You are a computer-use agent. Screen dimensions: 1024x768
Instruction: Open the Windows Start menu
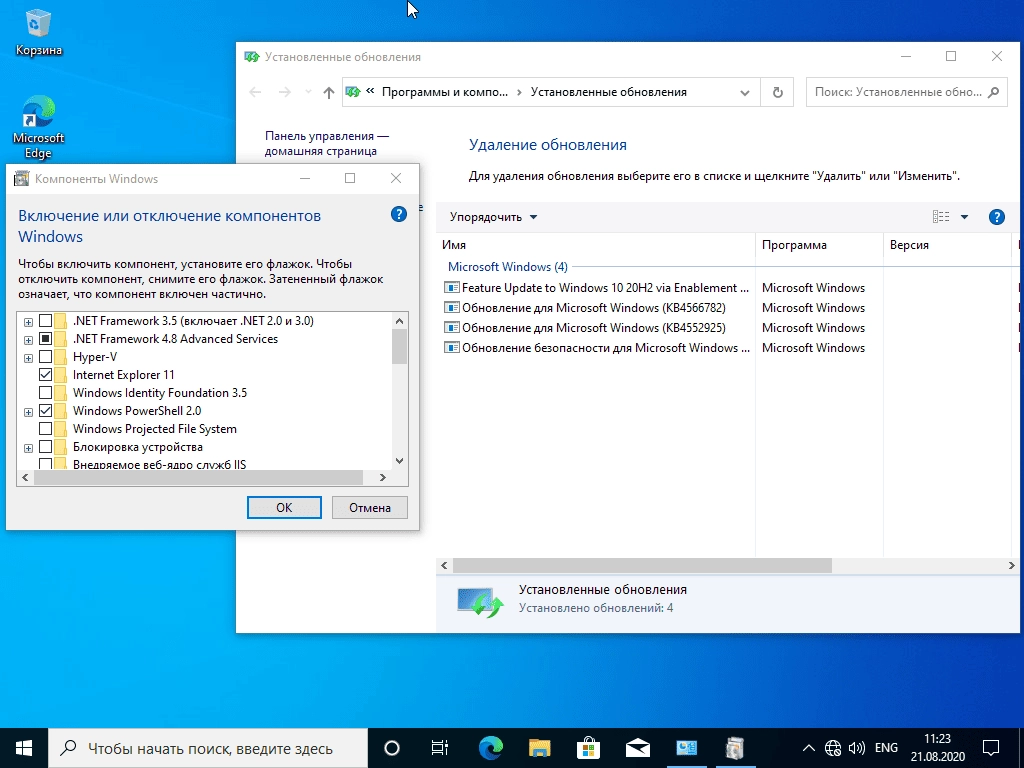tap(24, 748)
